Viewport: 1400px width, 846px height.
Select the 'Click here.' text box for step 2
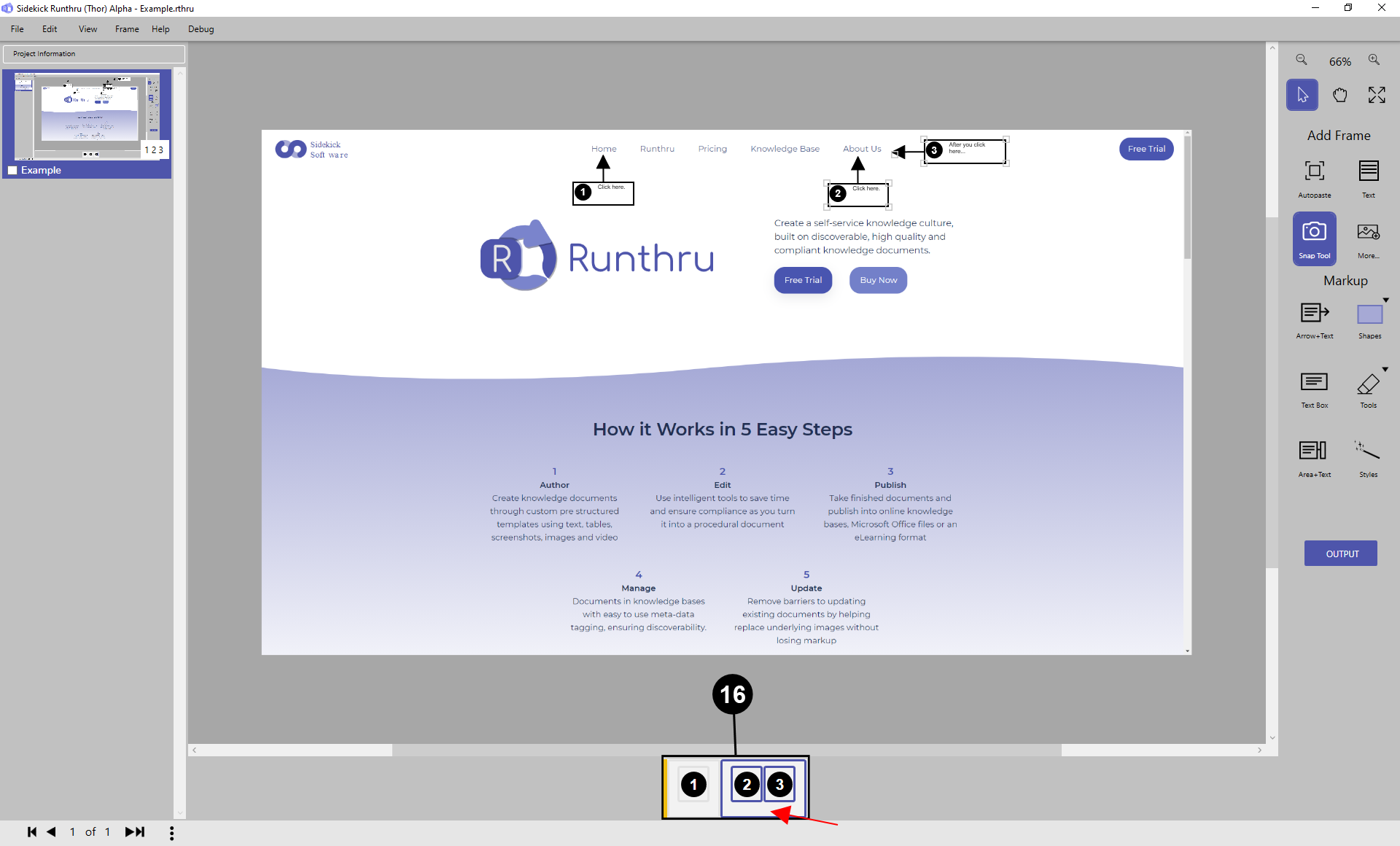coord(858,195)
